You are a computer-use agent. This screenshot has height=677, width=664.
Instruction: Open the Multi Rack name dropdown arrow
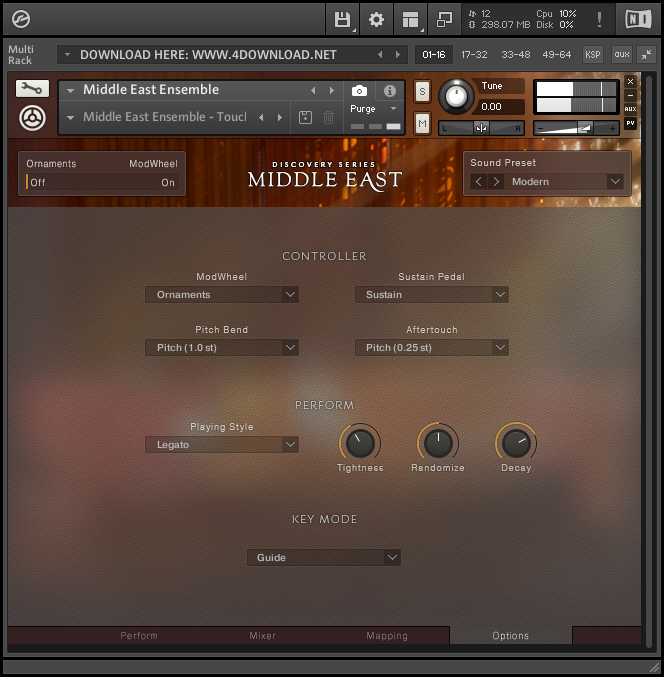(x=67, y=55)
